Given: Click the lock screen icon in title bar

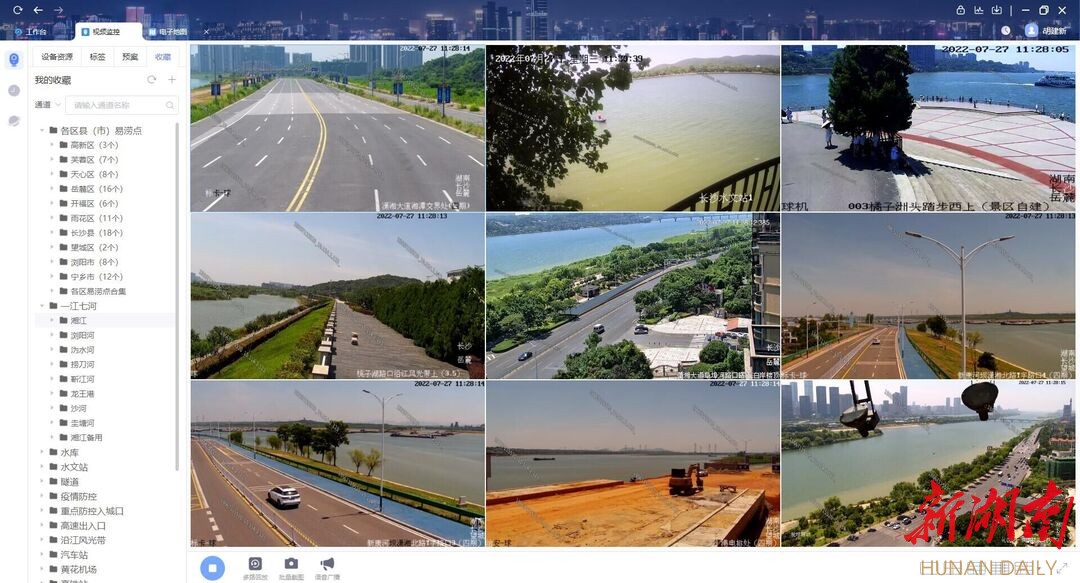Looking at the screenshot, I should click(x=961, y=10).
